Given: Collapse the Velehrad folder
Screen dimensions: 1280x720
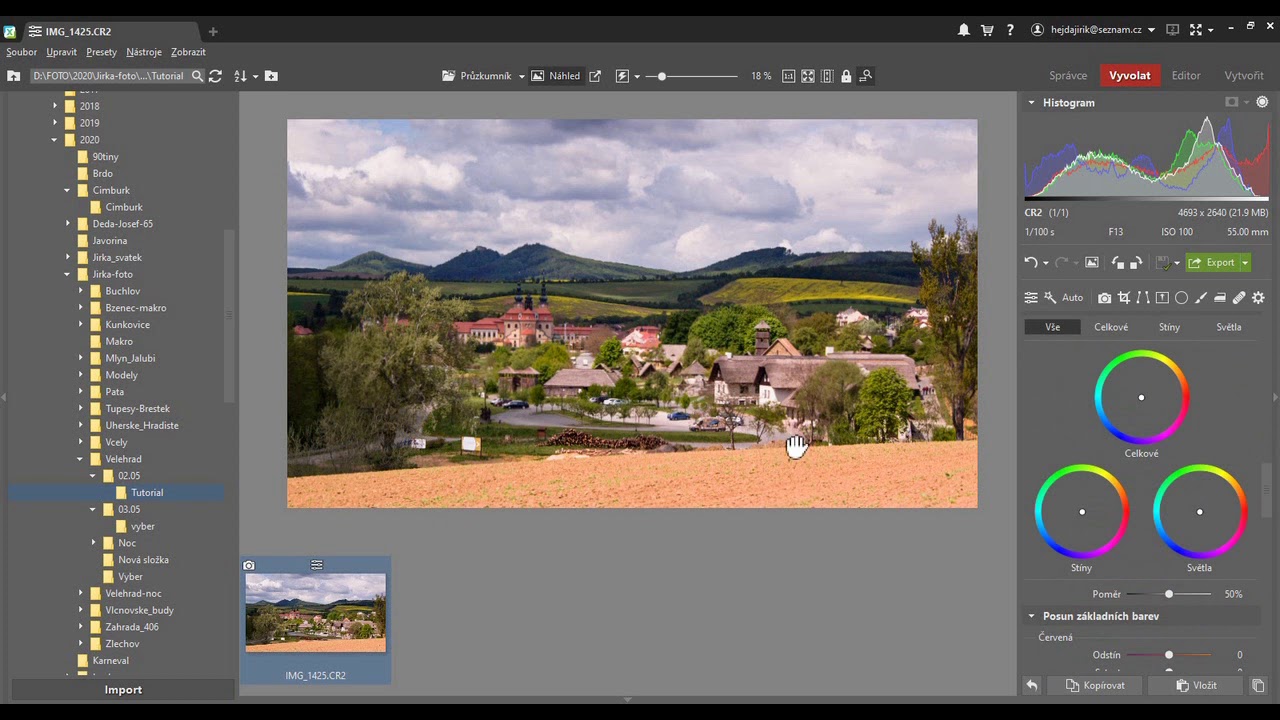Looking at the screenshot, I should (81, 459).
